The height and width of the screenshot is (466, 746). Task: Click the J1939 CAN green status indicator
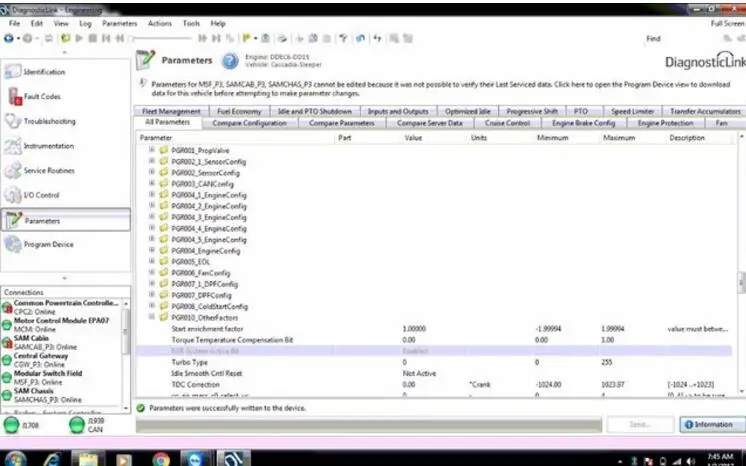(77, 425)
